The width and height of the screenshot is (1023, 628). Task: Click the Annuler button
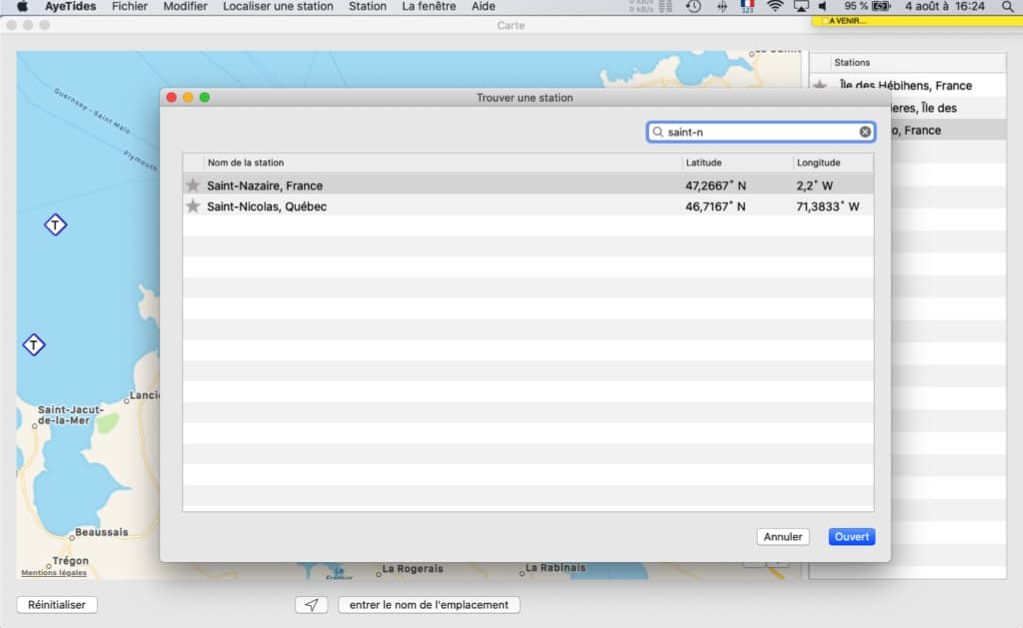[783, 537]
